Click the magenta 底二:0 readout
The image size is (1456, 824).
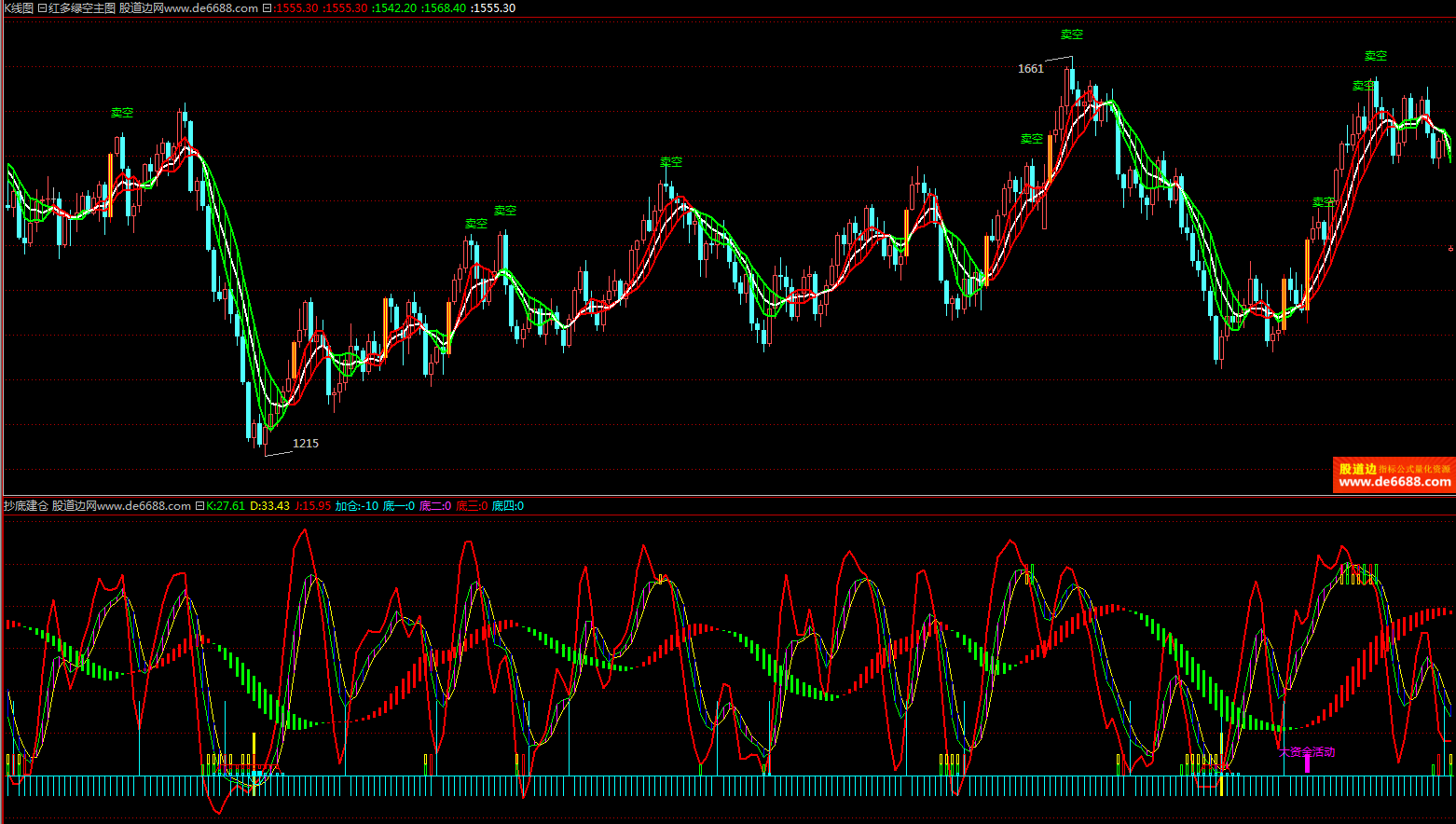[x=435, y=506]
